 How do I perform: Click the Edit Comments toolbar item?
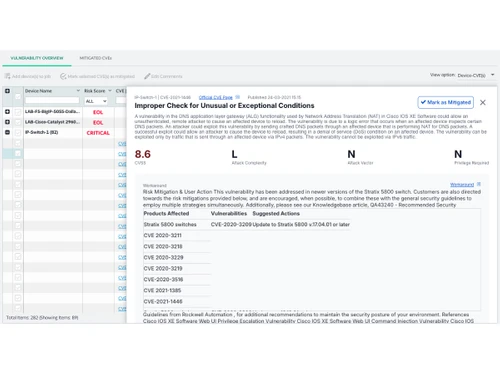[163, 76]
